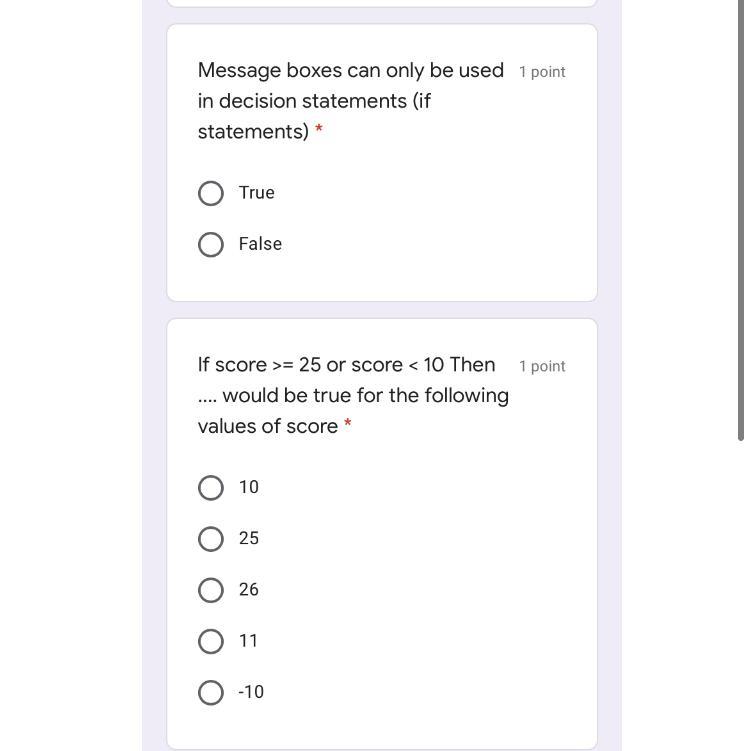Choose the radio circle for 10
Screen dimensions: 750x751
(211, 488)
